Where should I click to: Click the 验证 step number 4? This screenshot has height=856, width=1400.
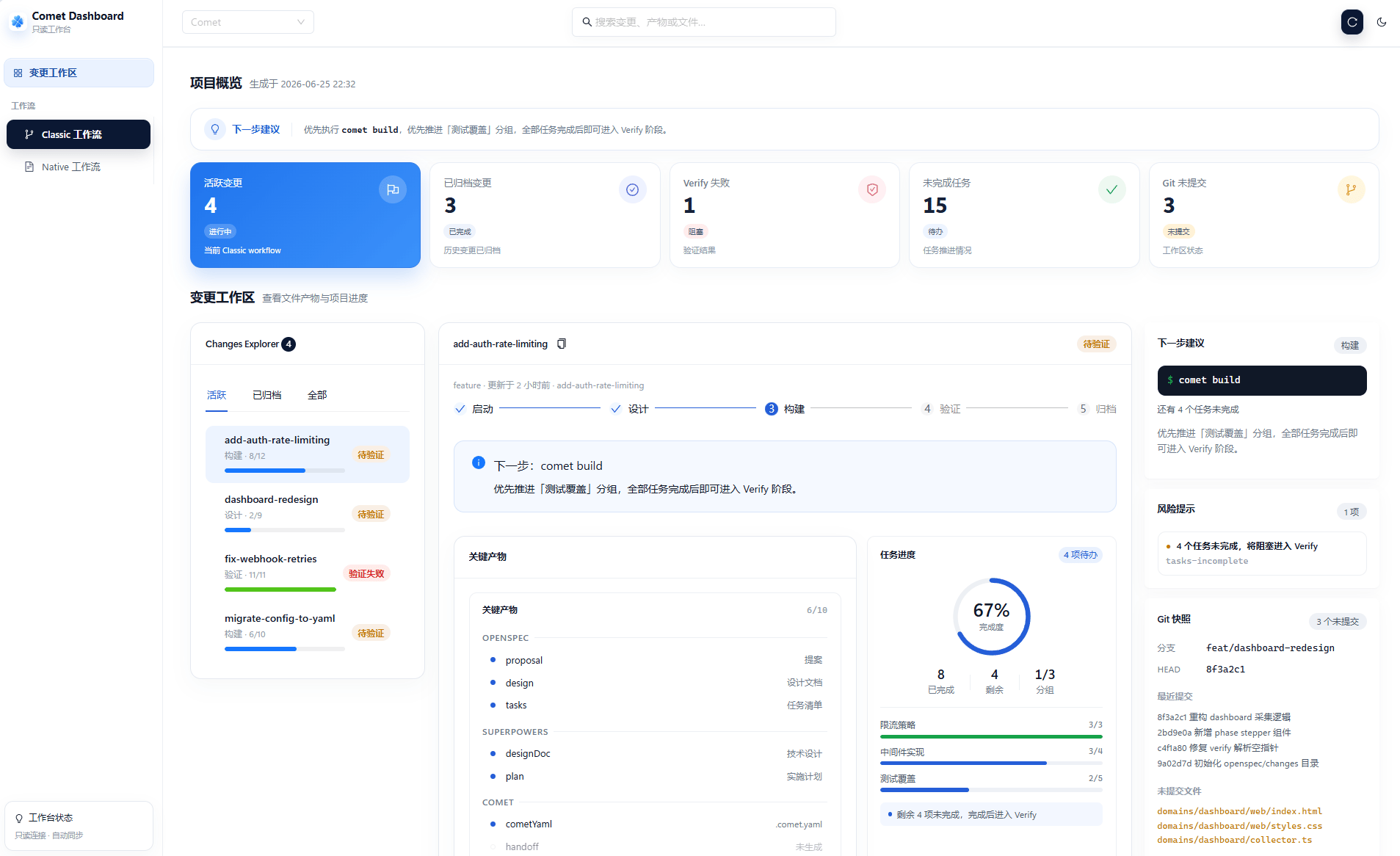coord(927,409)
